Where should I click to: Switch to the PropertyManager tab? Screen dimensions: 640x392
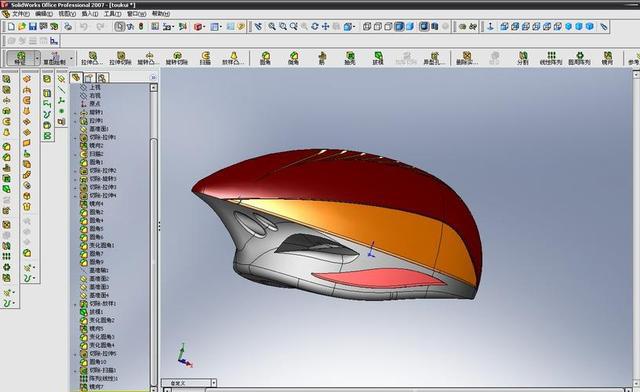click(x=89, y=78)
